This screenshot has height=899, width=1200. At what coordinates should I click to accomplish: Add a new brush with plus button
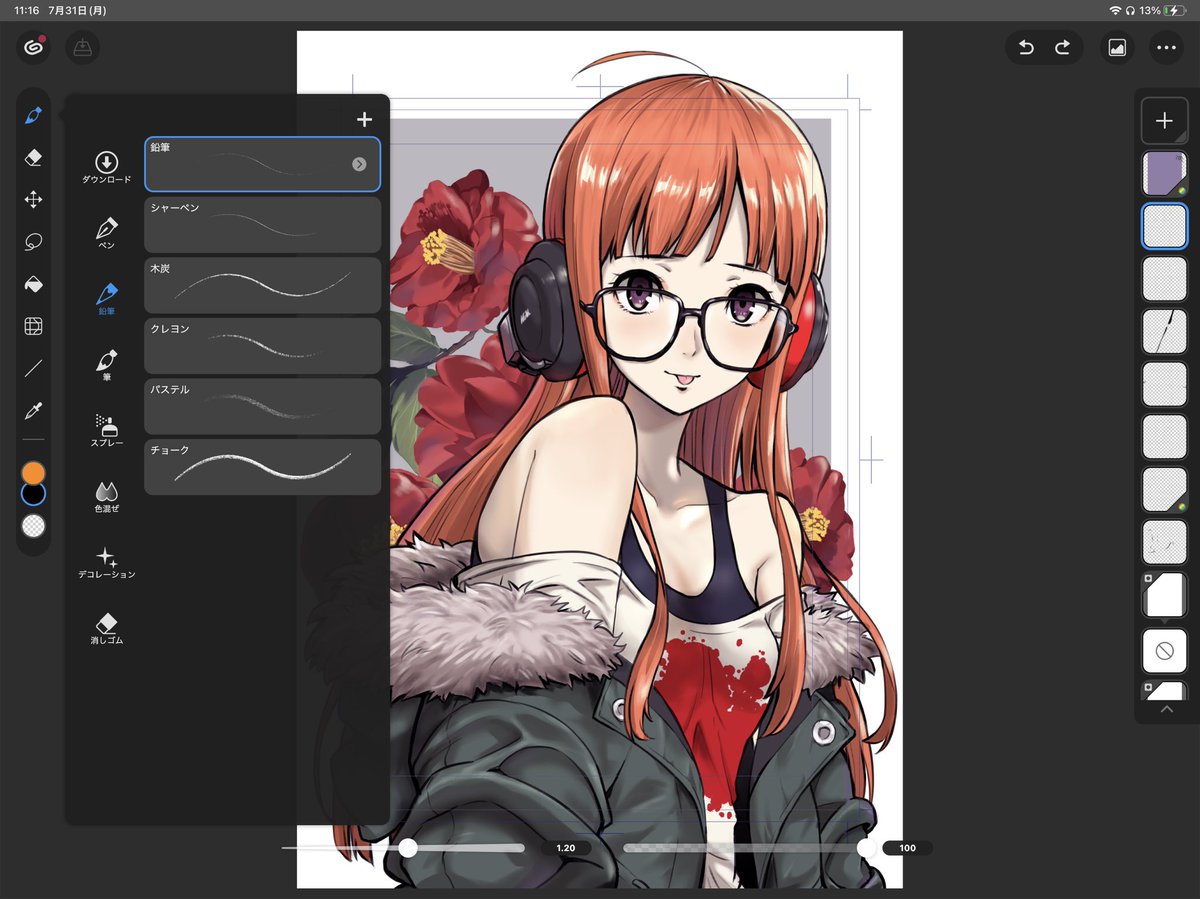pyautogui.click(x=364, y=120)
